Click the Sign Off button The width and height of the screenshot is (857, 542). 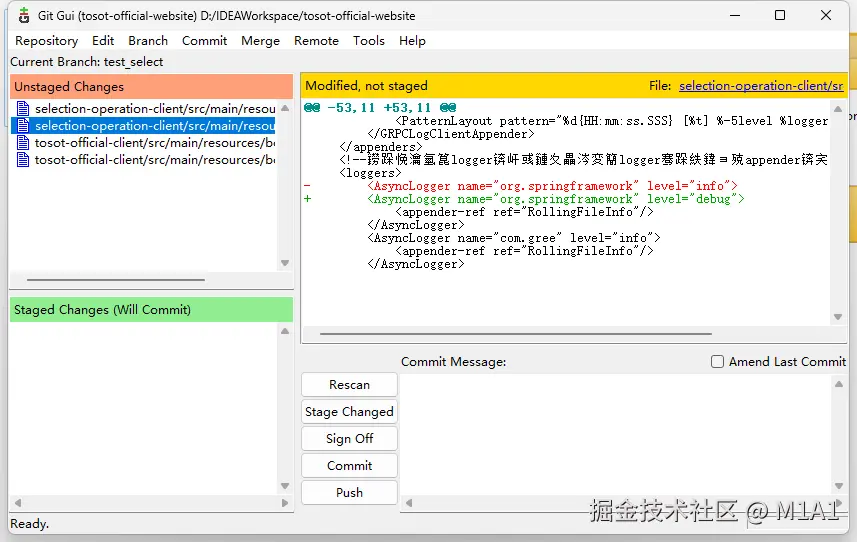tap(349, 439)
